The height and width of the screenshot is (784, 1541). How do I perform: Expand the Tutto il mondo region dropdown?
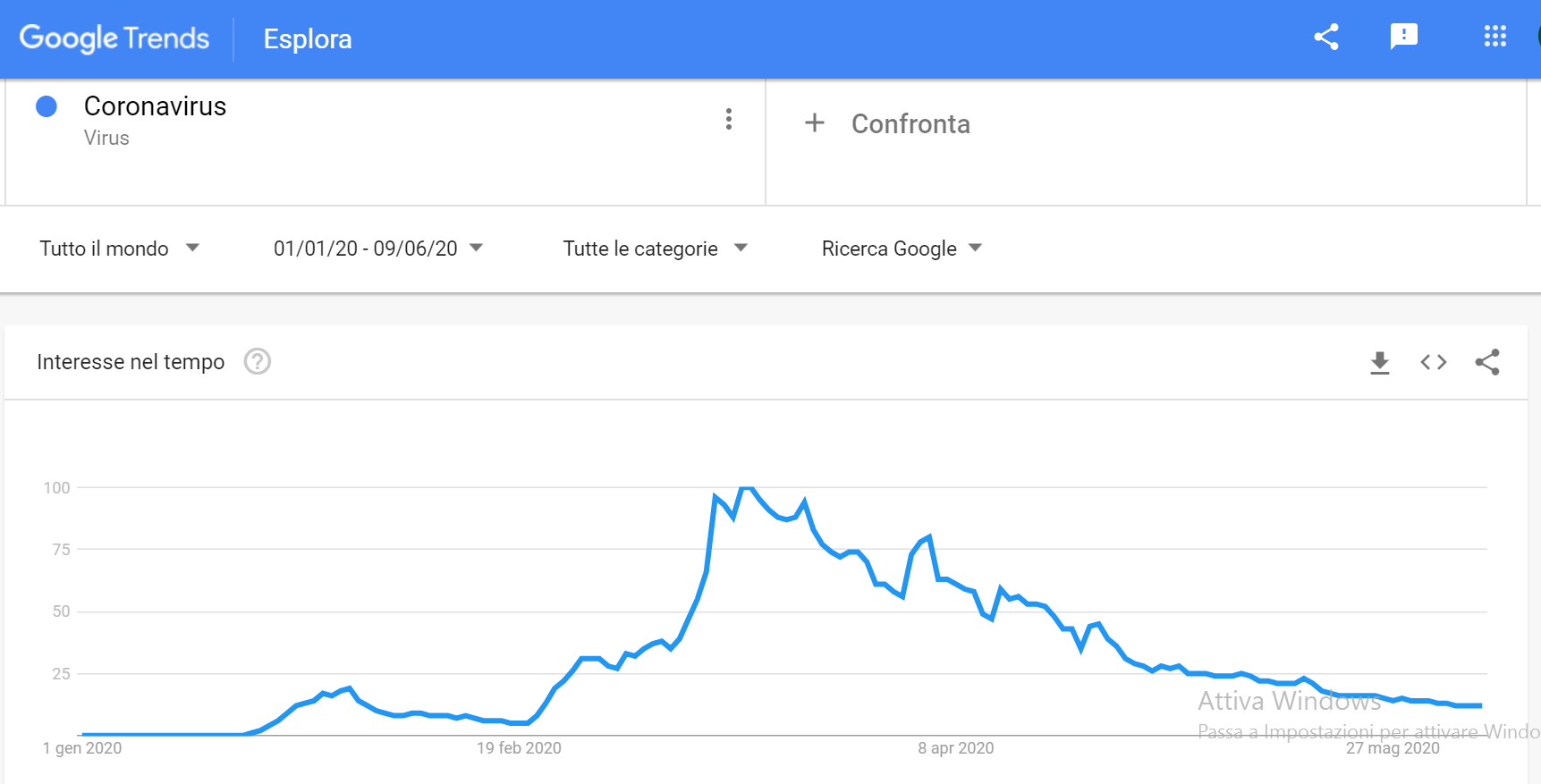tap(119, 249)
